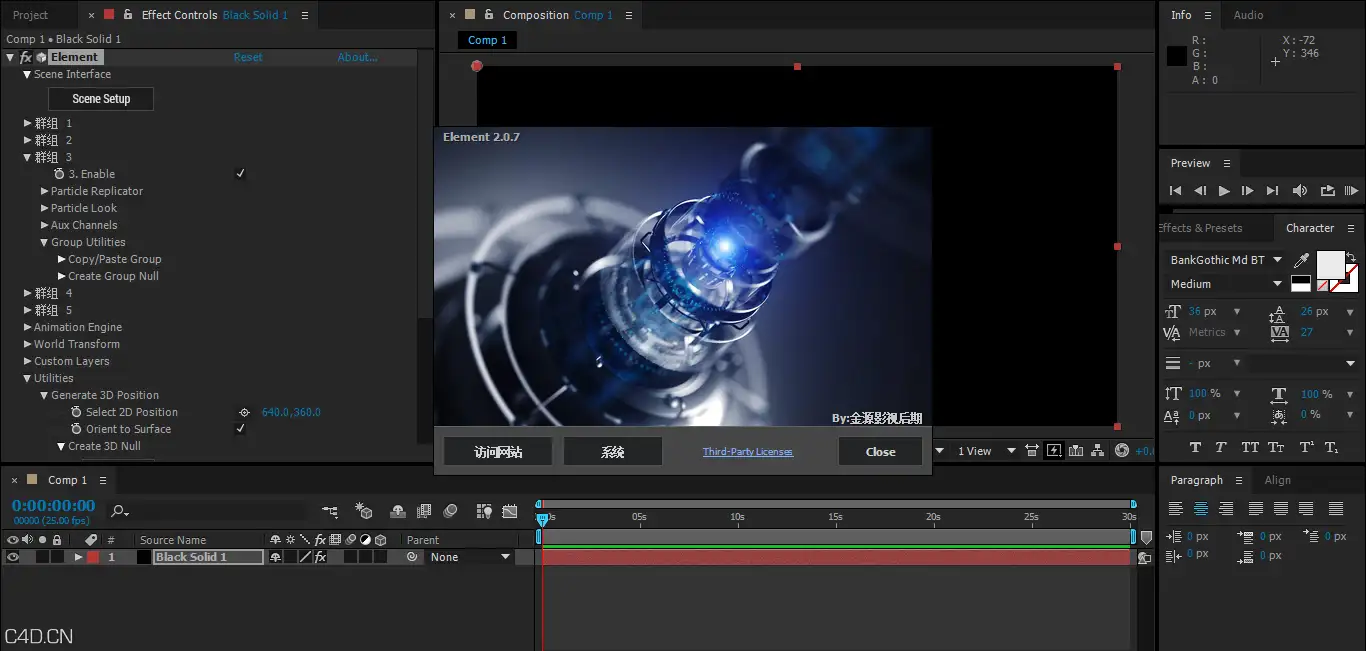Open the Character panel menu

[x=1350, y=228]
